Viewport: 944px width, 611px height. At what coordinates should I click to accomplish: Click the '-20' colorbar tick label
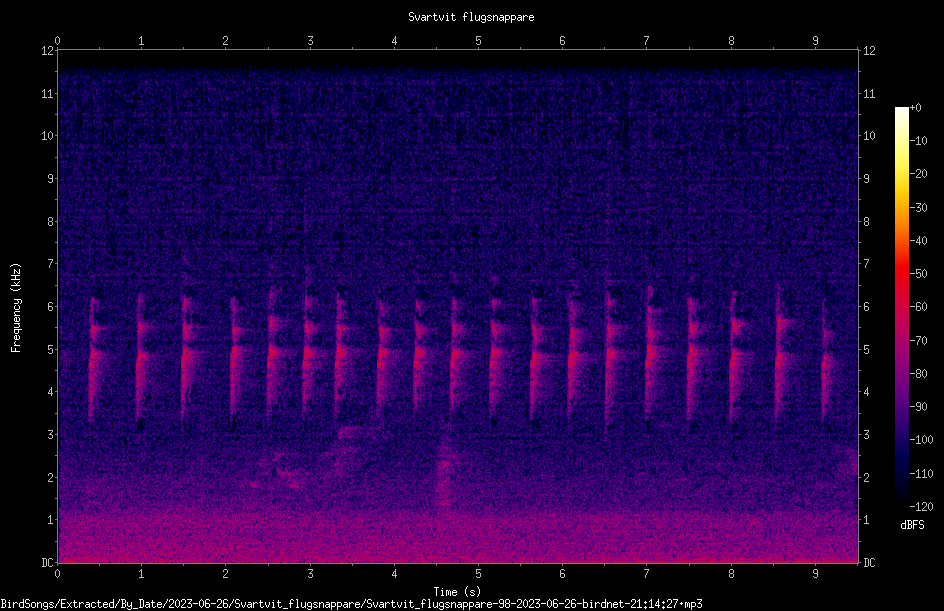pyautogui.click(x=918, y=174)
